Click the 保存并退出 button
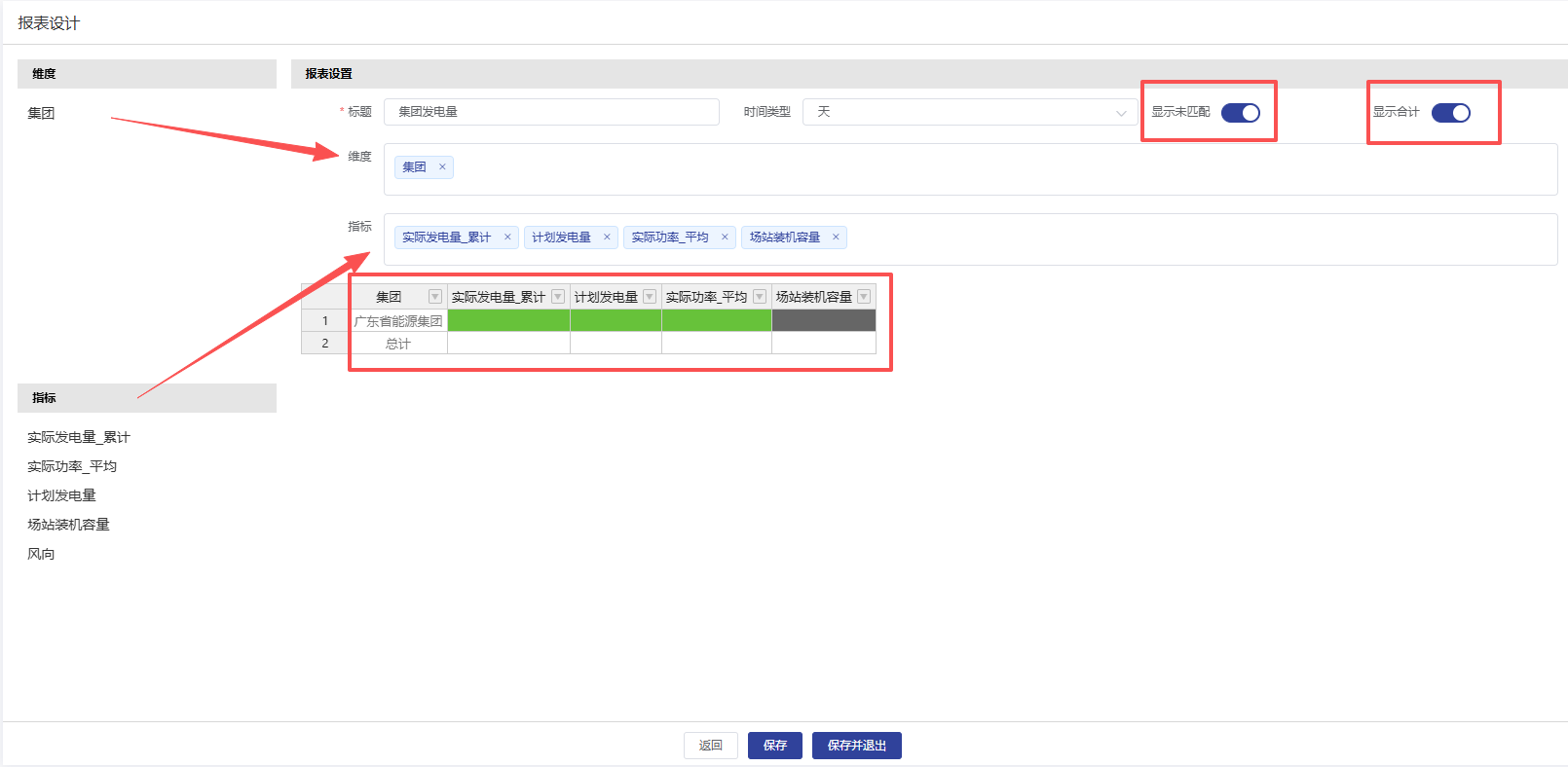This screenshot has width=1568, height=767. click(x=857, y=746)
